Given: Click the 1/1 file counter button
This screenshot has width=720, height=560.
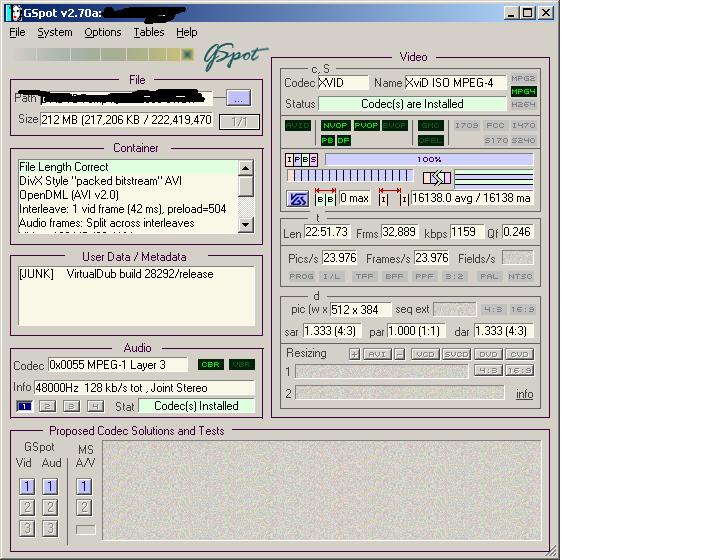Looking at the screenshot, I should click(239, 122).
